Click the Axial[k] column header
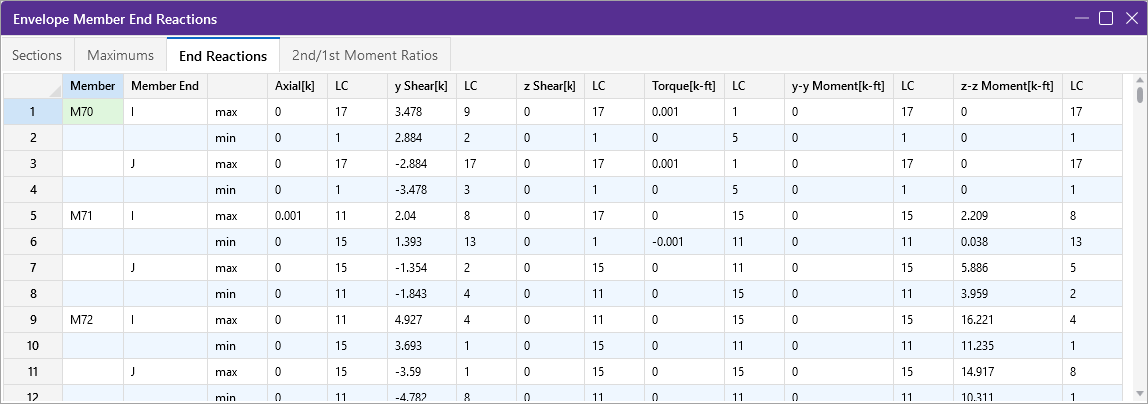Screen dimensions: 1148x404 pos(296,86)
